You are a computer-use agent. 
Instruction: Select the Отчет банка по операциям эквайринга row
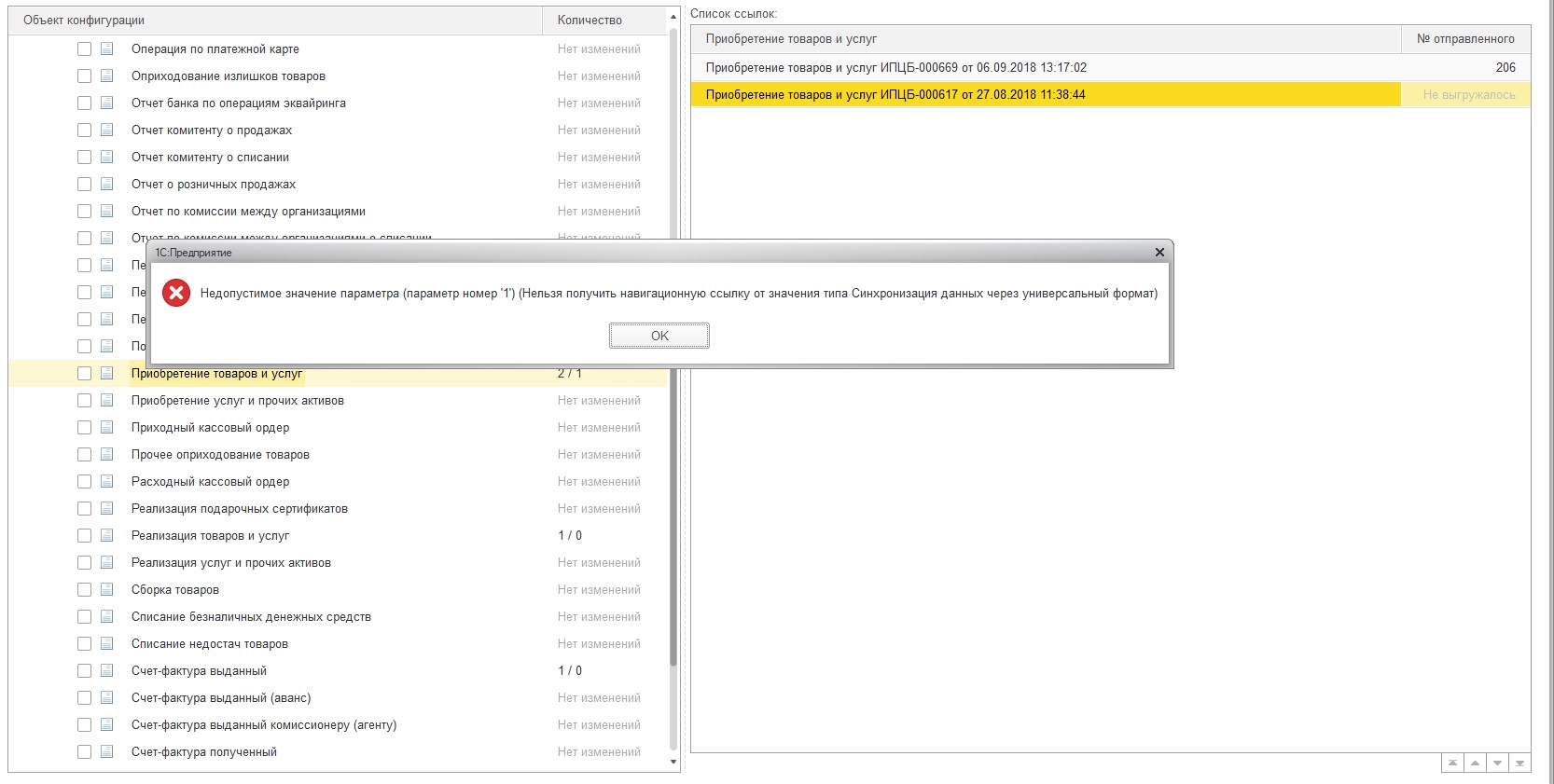coord(338,103)
